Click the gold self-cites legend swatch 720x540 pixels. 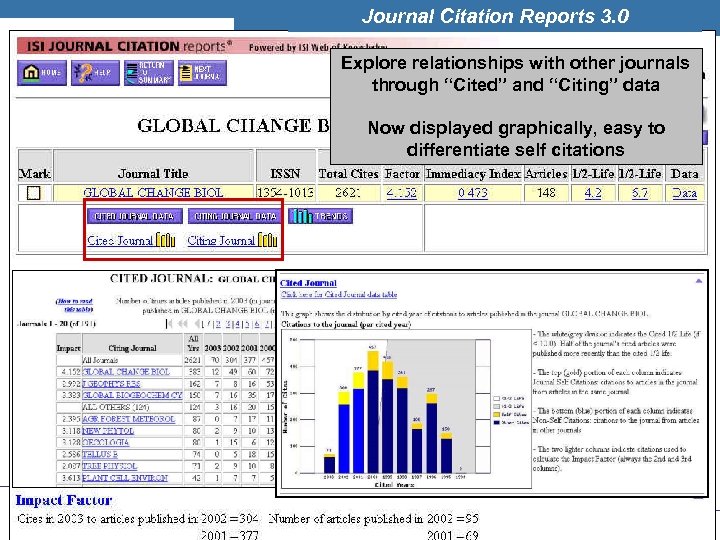coord(496,414)
